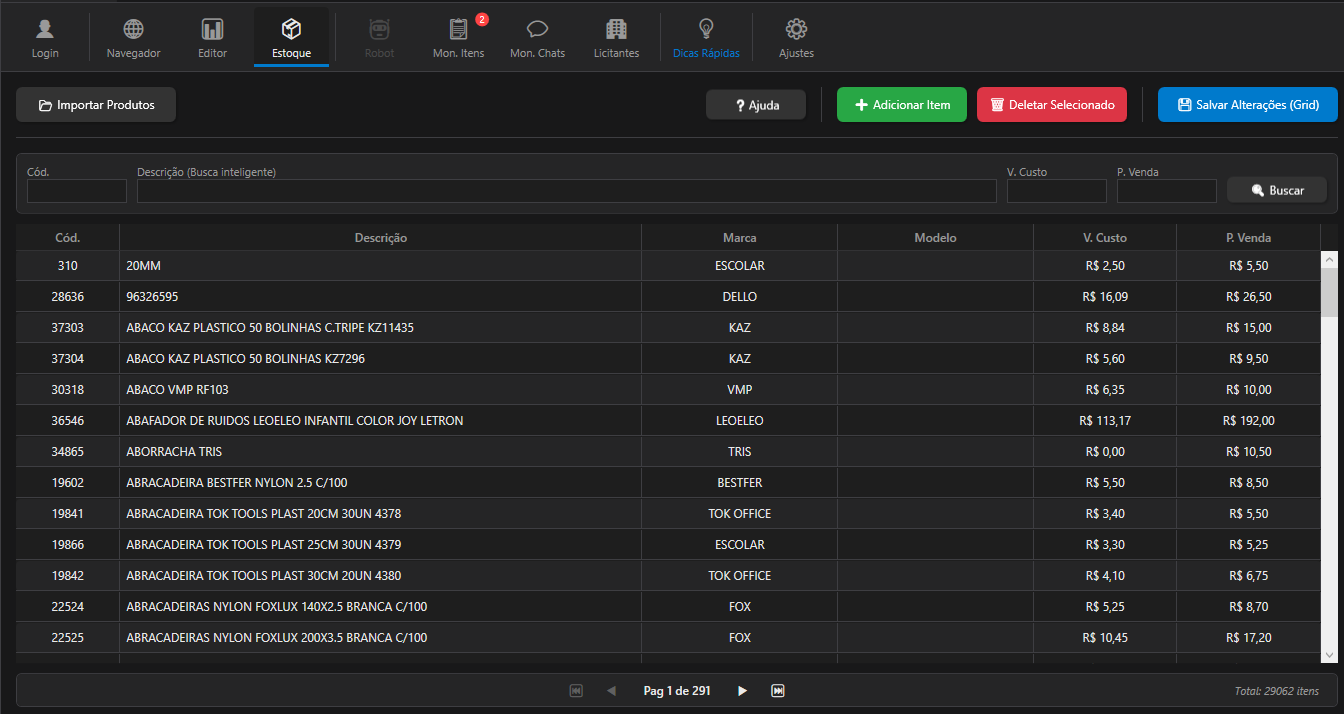Image resolution: width=1344 pixels, height=714 pixels.
Task: Open the Navegador globe icon
Action: pos(133,30)
